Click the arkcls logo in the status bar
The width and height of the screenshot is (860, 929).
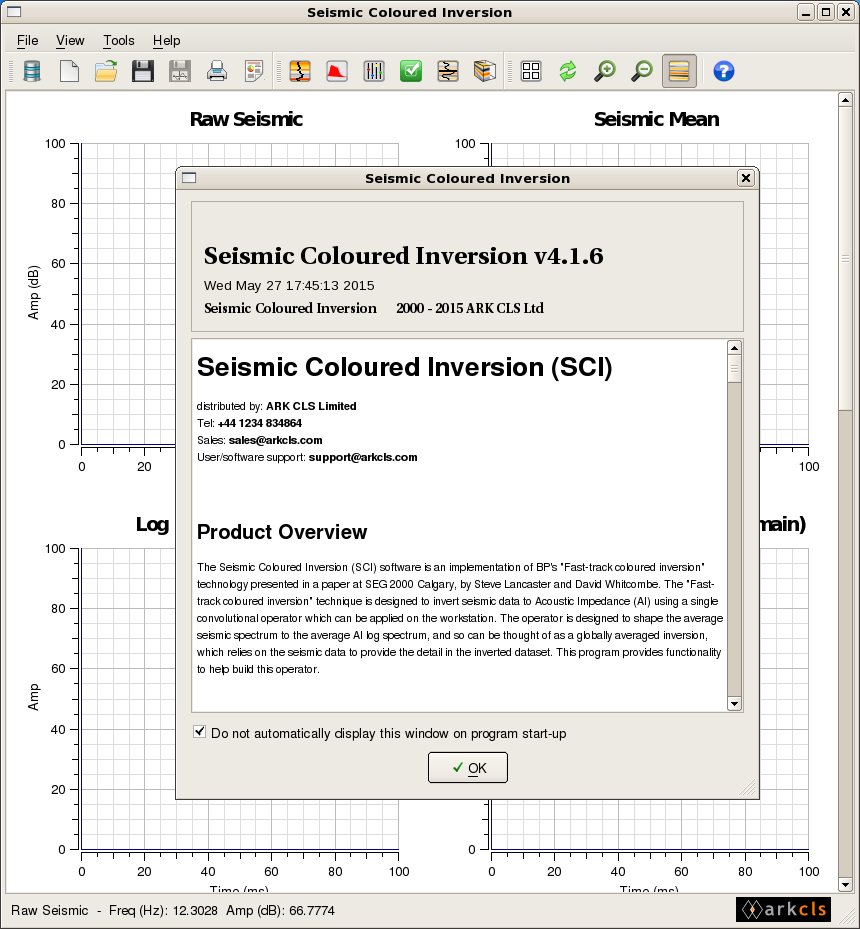coord(784,909)
